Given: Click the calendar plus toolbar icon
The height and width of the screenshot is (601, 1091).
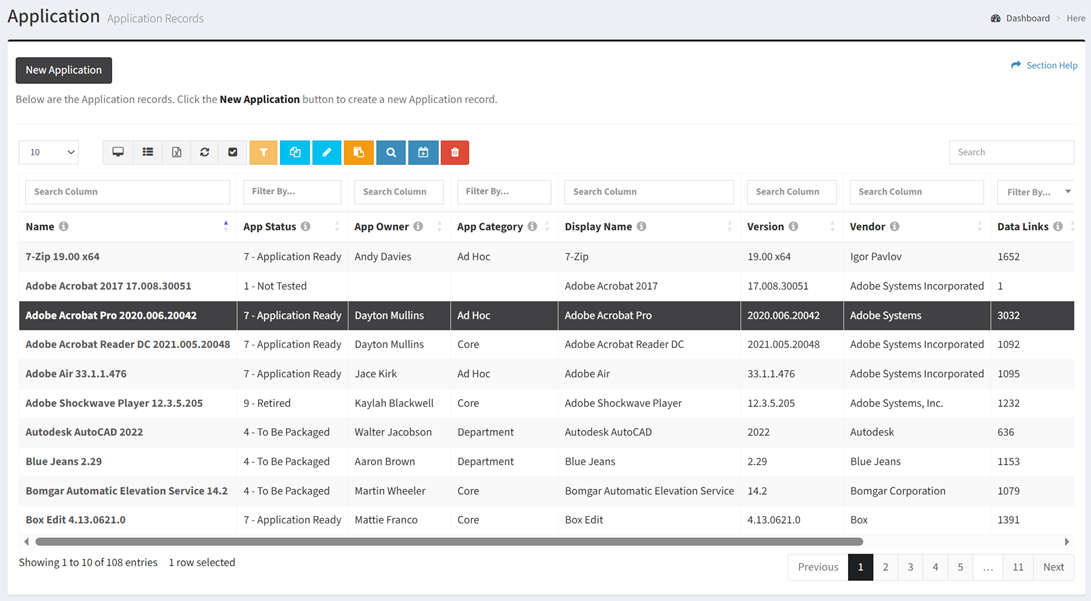Looking at the screenshot, I should [x=423, y=152].
